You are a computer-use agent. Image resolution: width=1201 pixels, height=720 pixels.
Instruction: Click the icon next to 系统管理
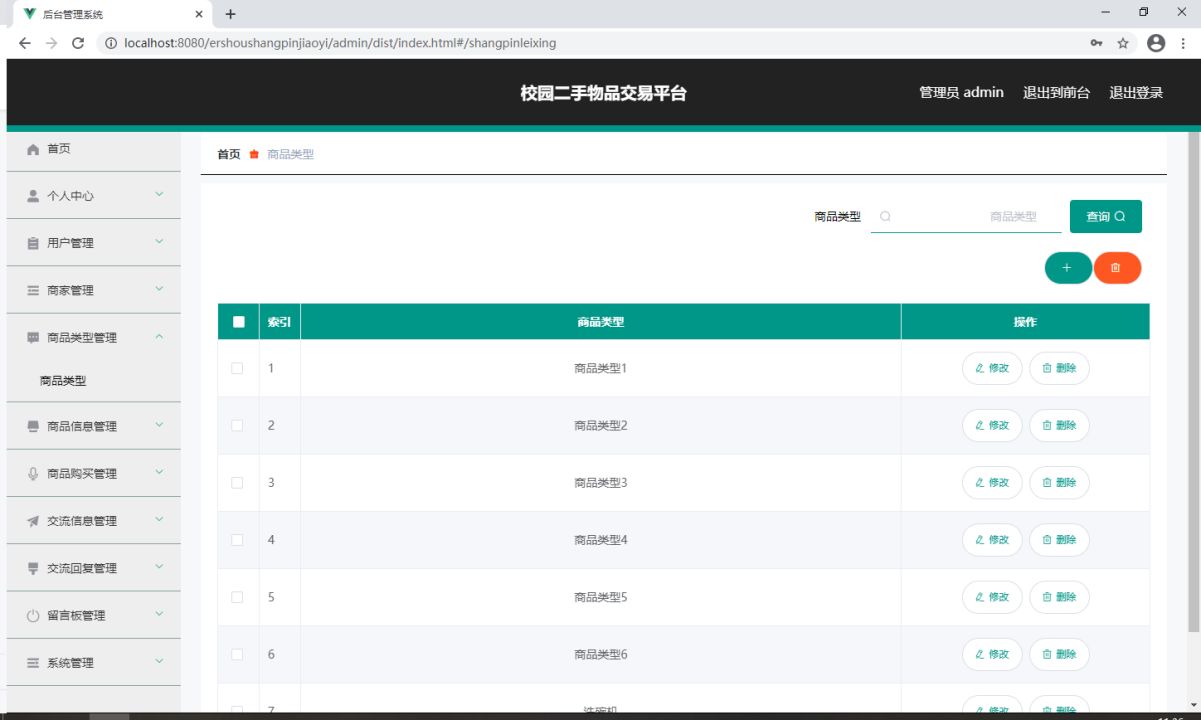tap(33, 663)
